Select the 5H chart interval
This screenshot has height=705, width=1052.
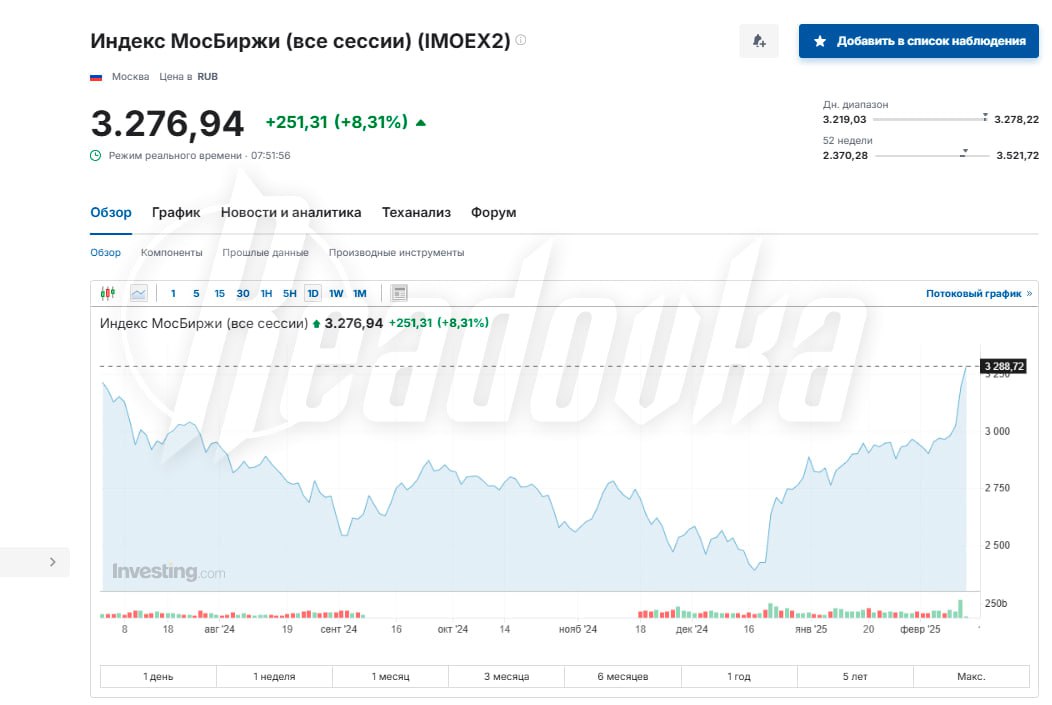289,293
